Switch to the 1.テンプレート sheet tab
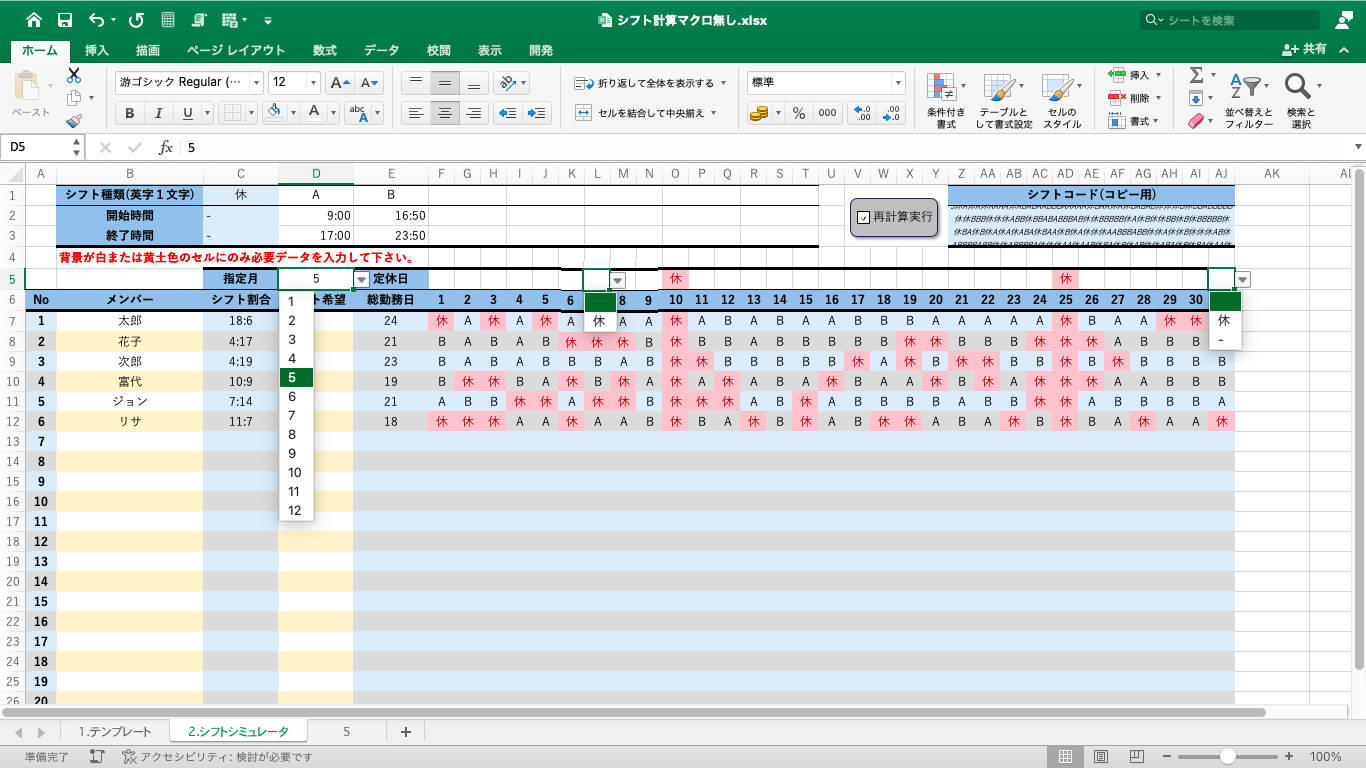Image resolution: width=1366 pixels, height=768 pixels. [x=115, y=732]
